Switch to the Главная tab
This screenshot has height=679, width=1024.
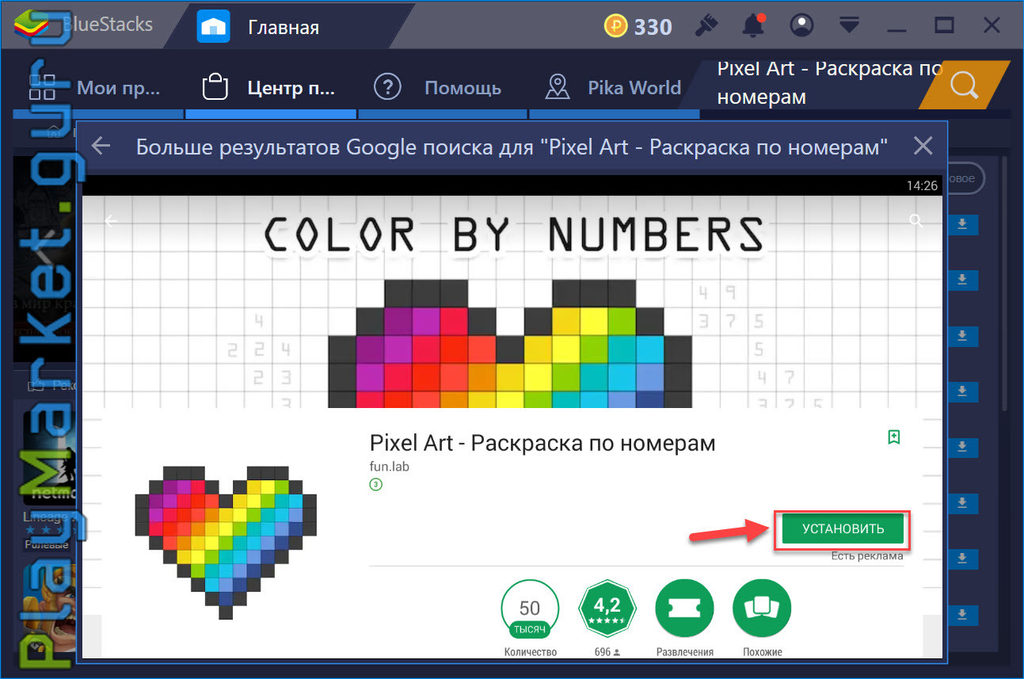(283, 27)
